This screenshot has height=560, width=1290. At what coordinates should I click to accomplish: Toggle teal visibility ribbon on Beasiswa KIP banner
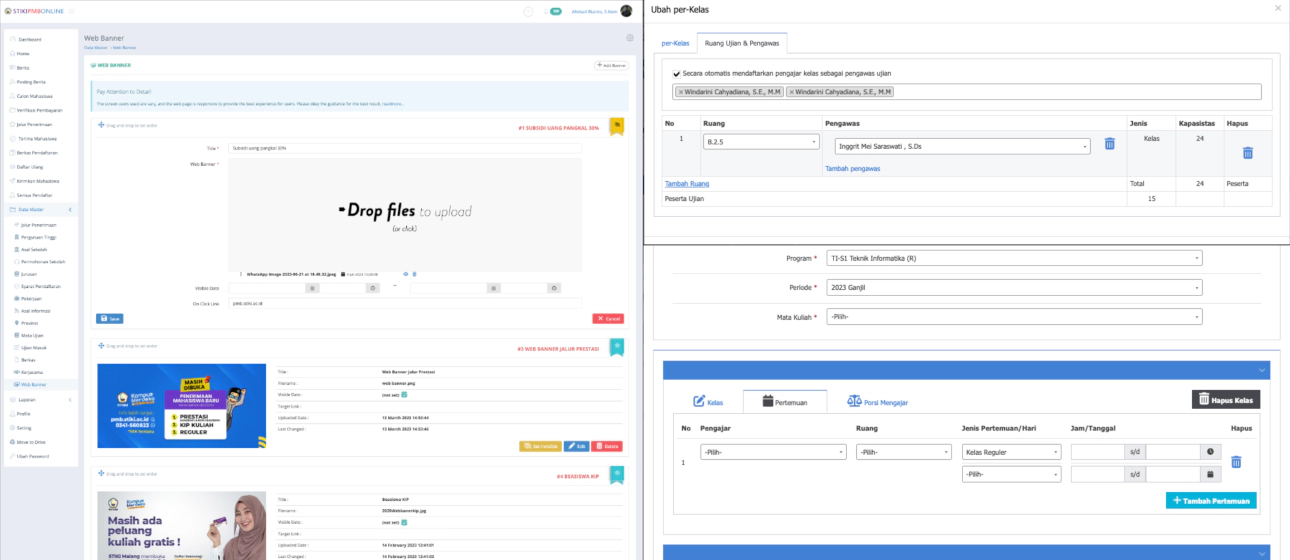tap(617, 475)
